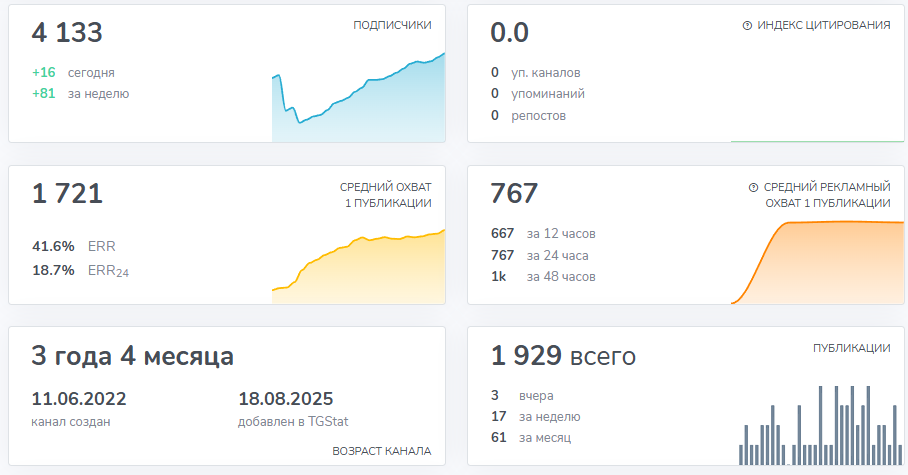Screen dimensions: 908x475
Task: Select the 4 133 subscribers count
Action: tap(67, 33)
